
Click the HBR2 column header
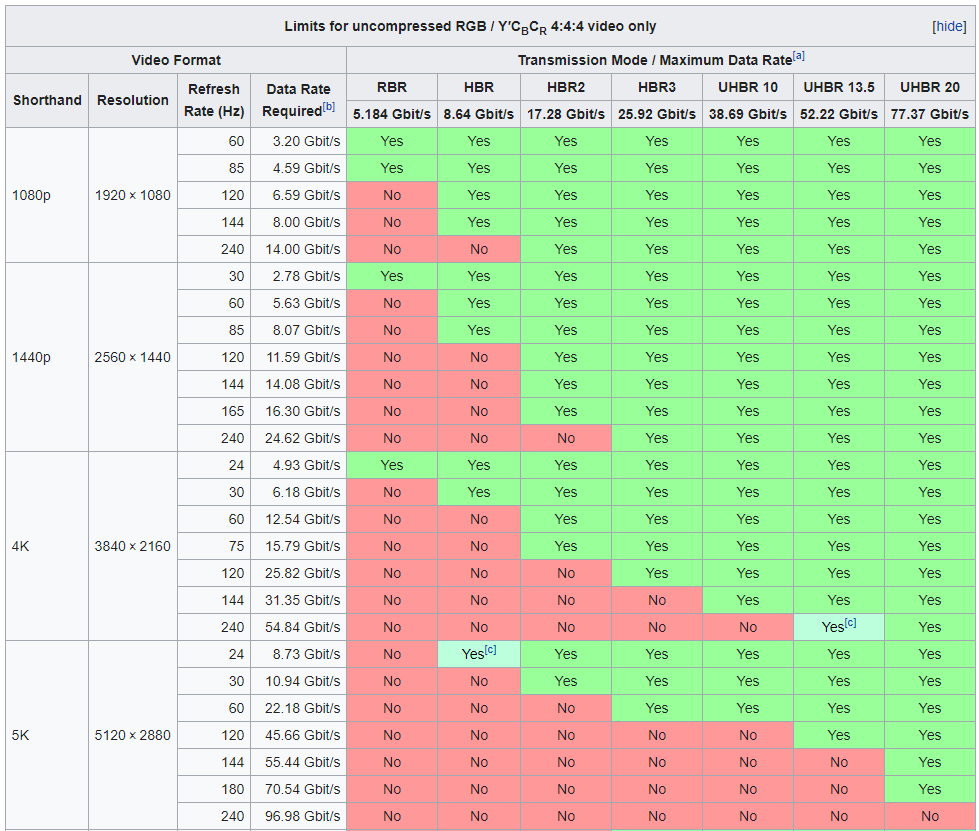point(566,87)
